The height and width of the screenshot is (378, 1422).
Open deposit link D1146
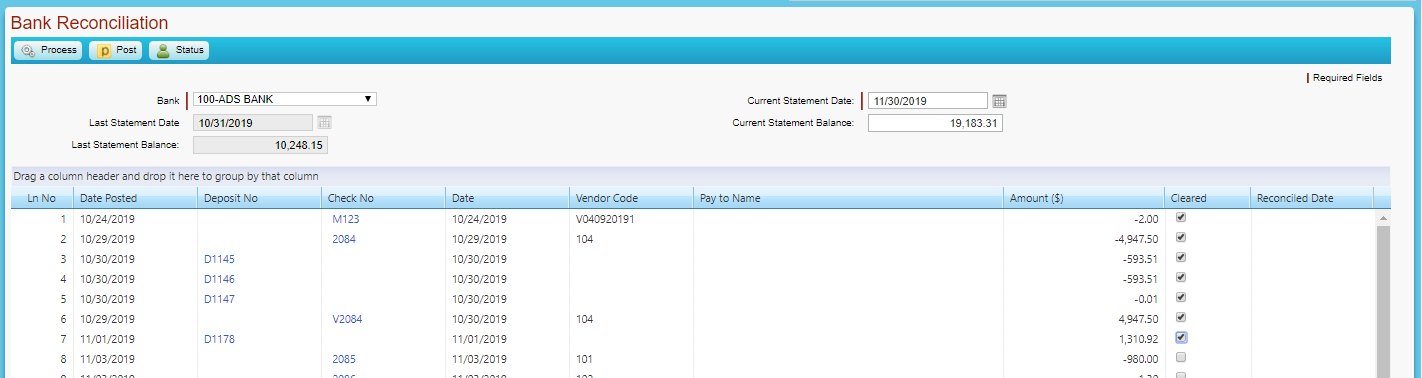[219, 279]
